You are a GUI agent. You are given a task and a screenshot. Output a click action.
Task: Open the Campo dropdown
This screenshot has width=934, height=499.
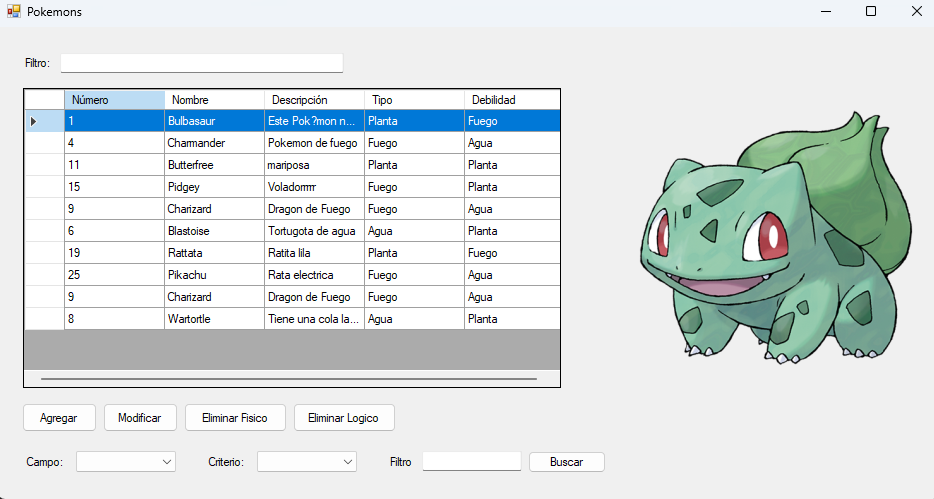pyautogui.click(x=126, y=461)
